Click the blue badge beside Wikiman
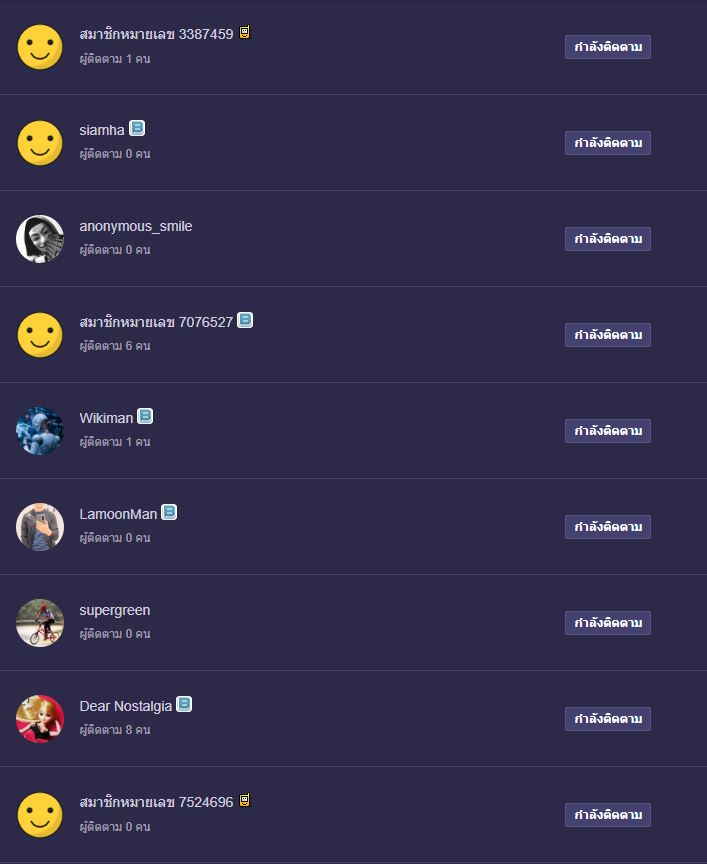 [145, 416]
